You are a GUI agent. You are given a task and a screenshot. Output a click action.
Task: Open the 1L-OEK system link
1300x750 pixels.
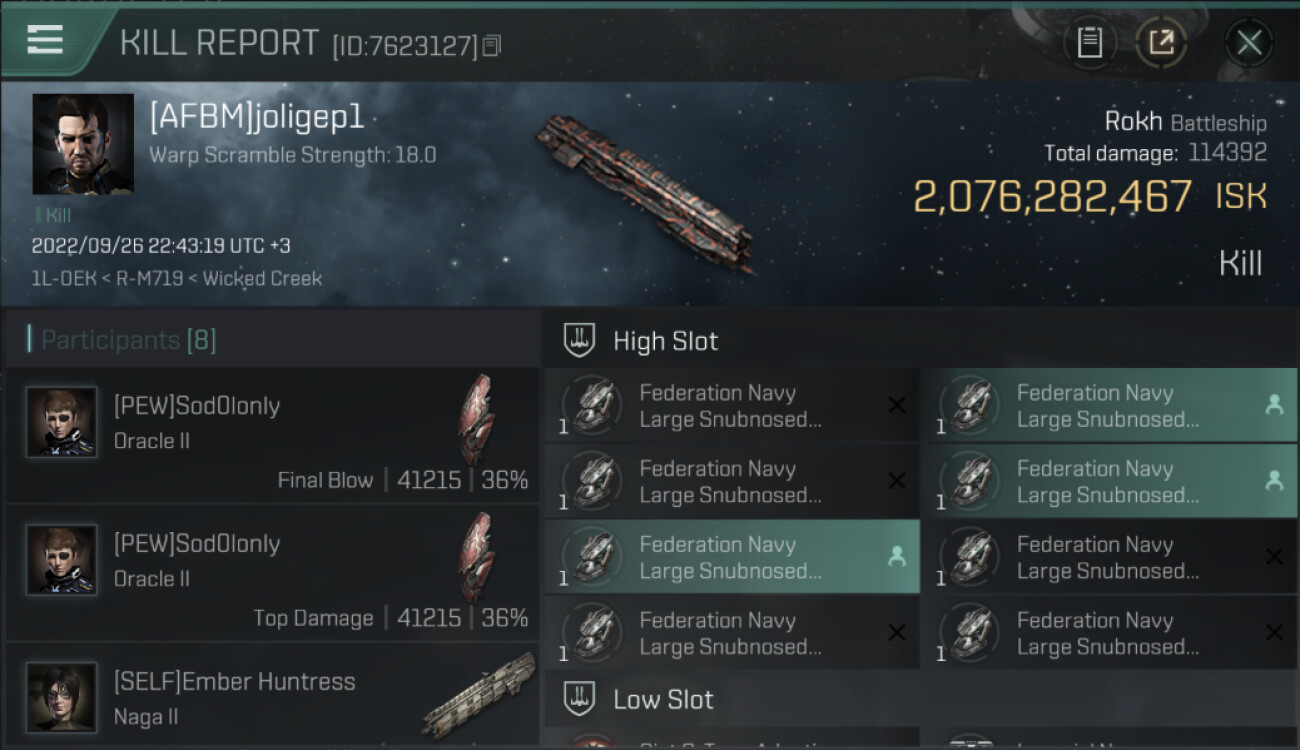pyautogui.click(x=62, y=279)
